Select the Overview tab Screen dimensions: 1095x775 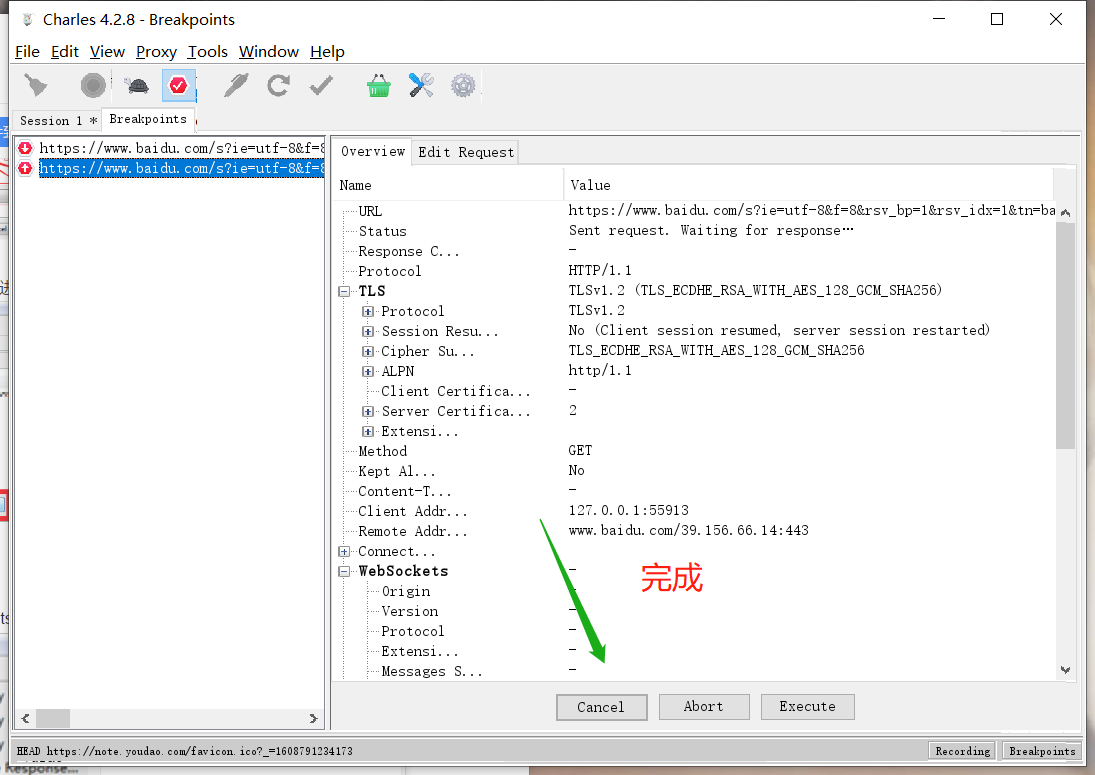pyautogui.click(x=373, y=152)
